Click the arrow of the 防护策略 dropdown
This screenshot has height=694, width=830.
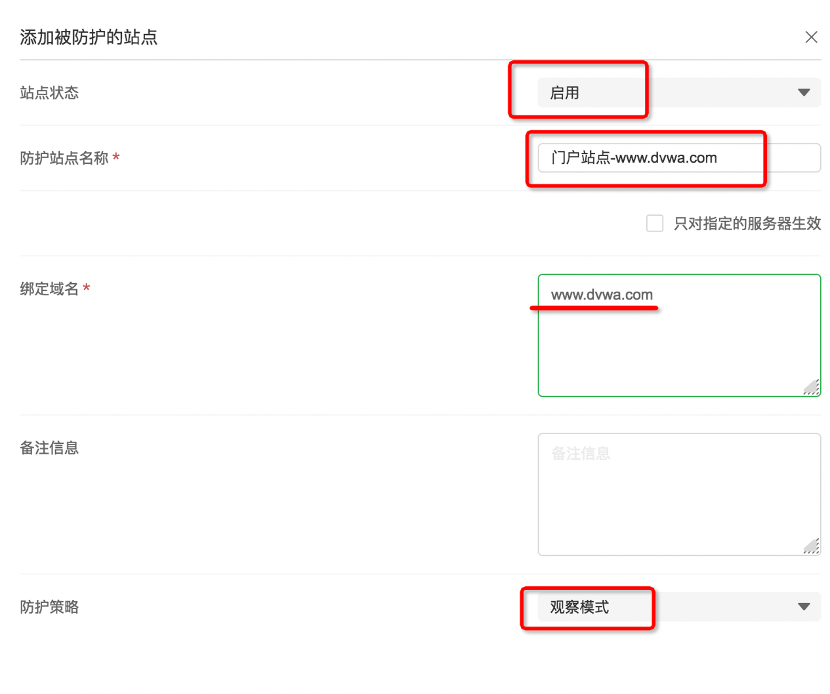pos(804,606)
